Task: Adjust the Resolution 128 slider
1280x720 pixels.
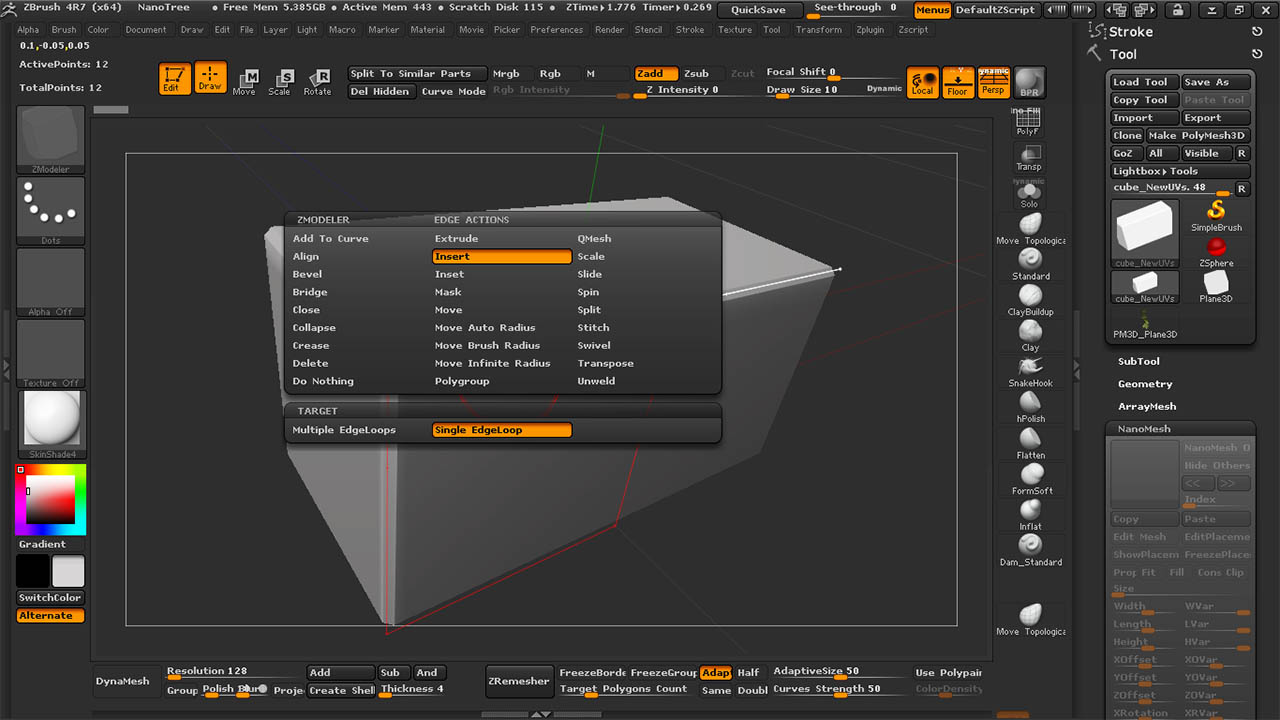Action: tap(234, 672)
